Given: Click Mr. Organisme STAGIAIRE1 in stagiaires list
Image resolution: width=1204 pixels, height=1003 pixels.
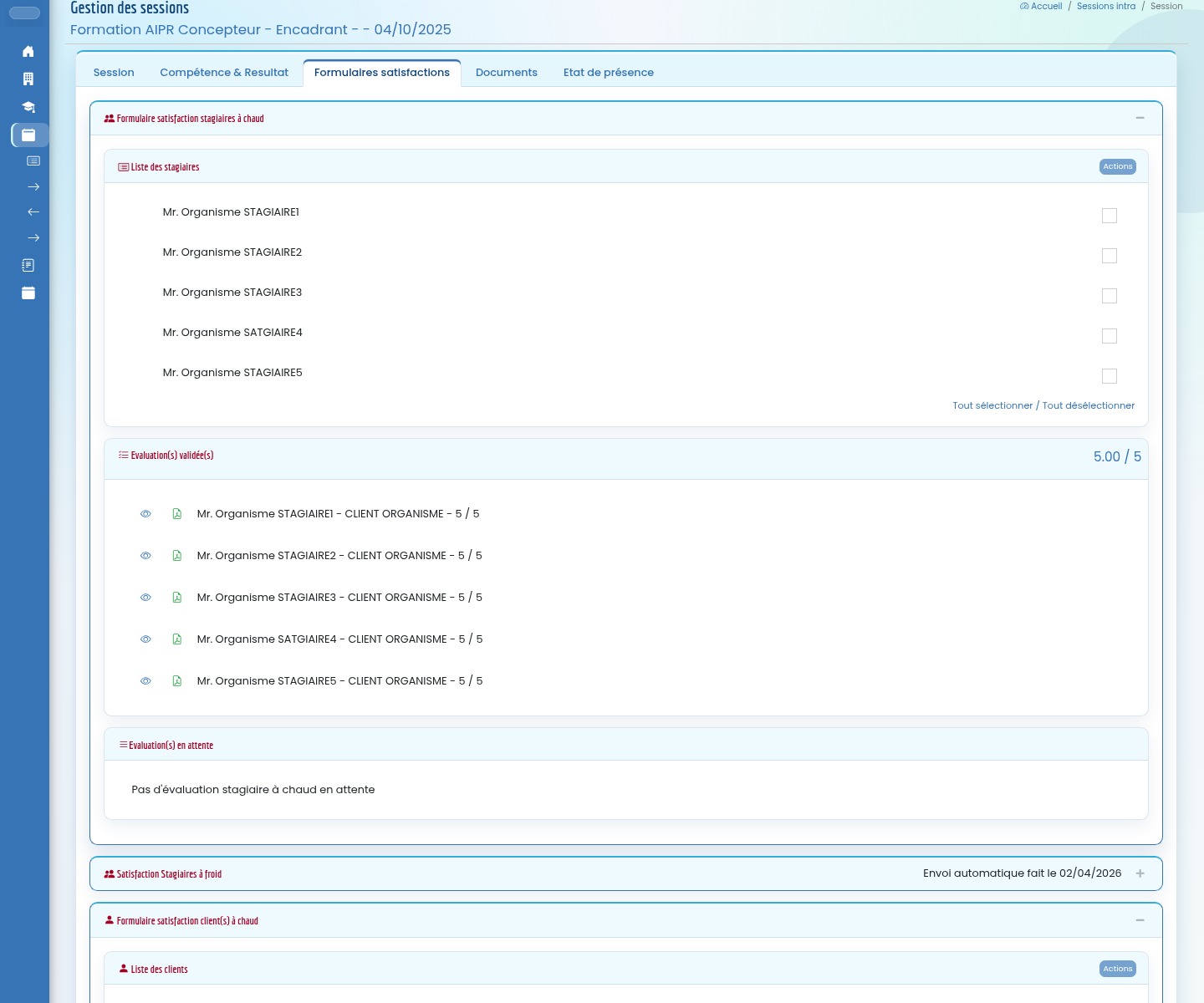Looking at the screenshot, I should (231, 212).
